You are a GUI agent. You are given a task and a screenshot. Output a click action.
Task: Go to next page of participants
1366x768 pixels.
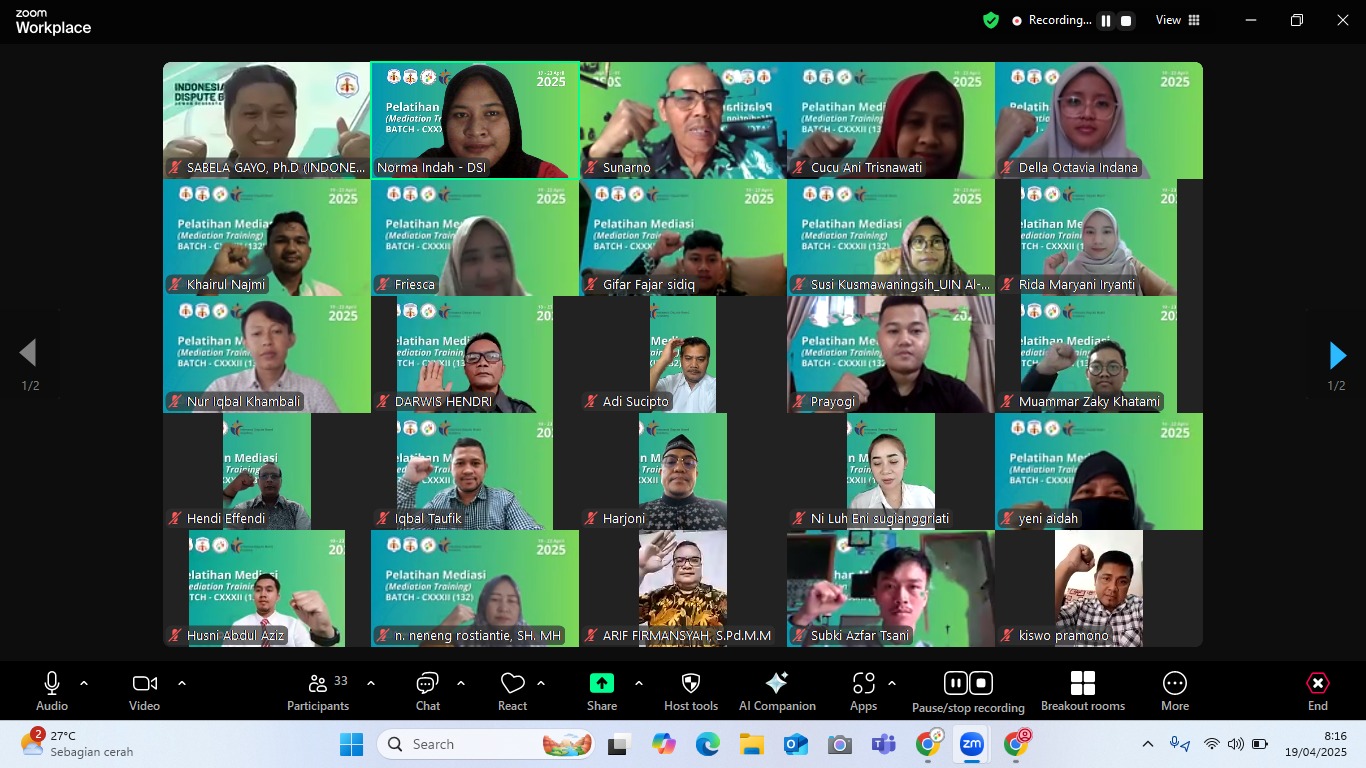tap(1337, 355)
